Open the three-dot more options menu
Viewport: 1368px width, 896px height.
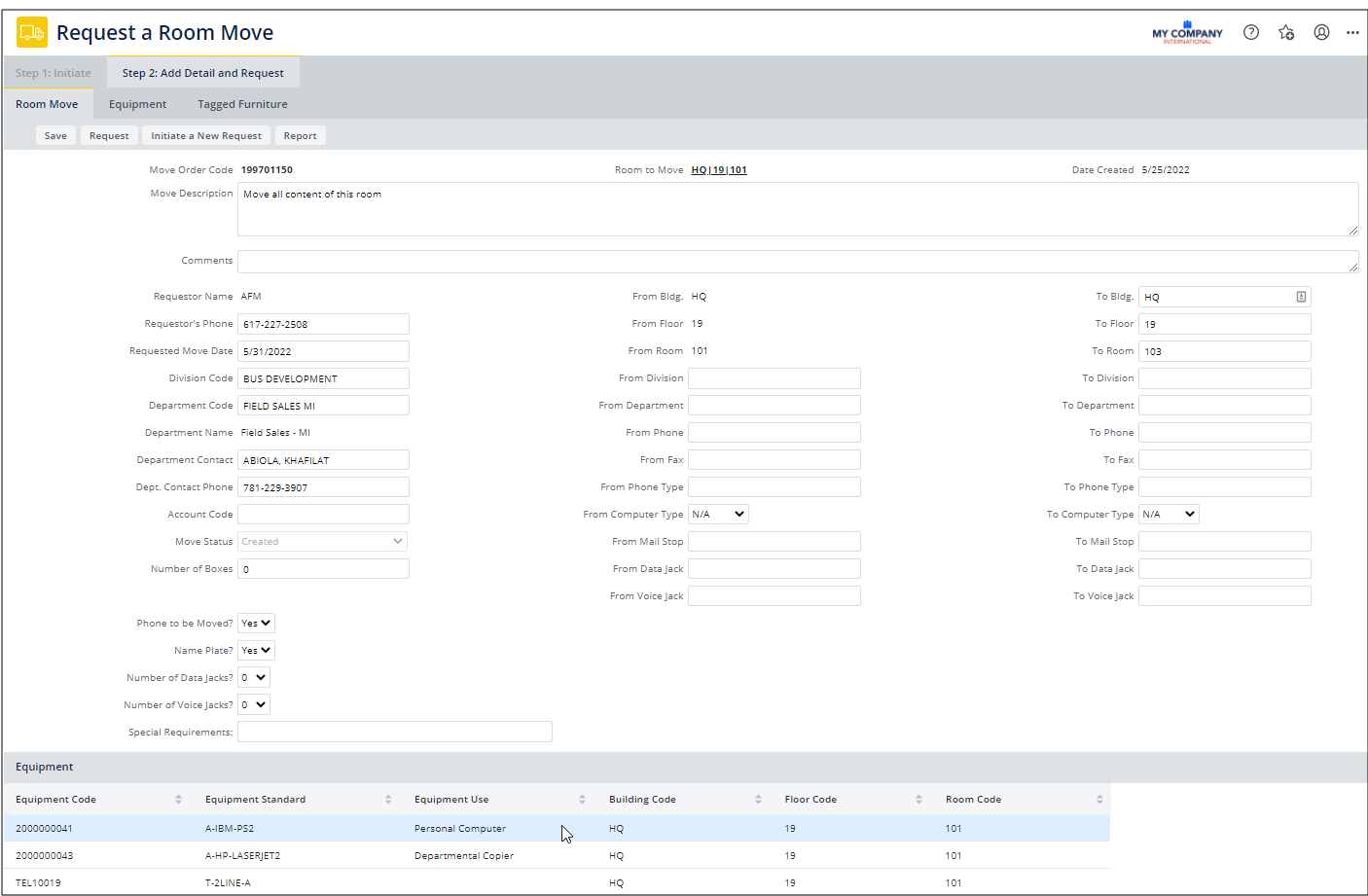(x=1352, y=32)
